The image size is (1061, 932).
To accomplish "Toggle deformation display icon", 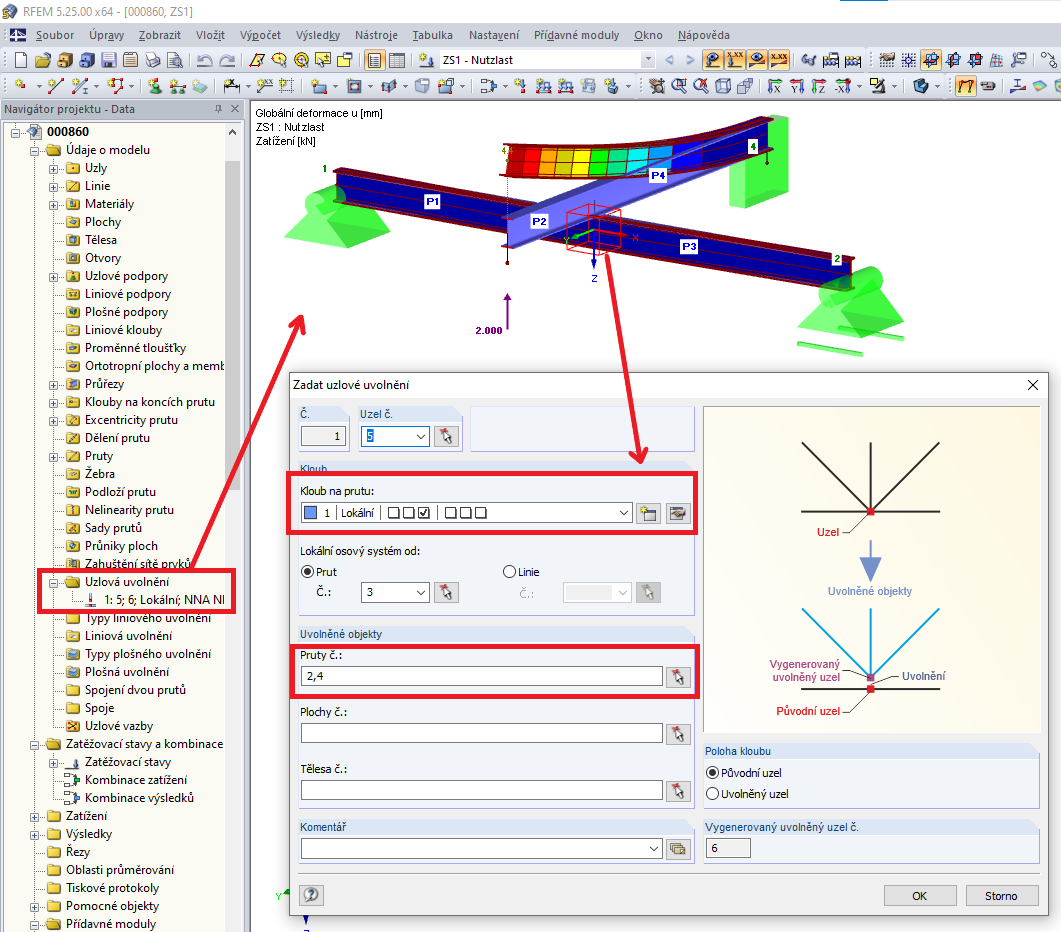I will [966, 86].
